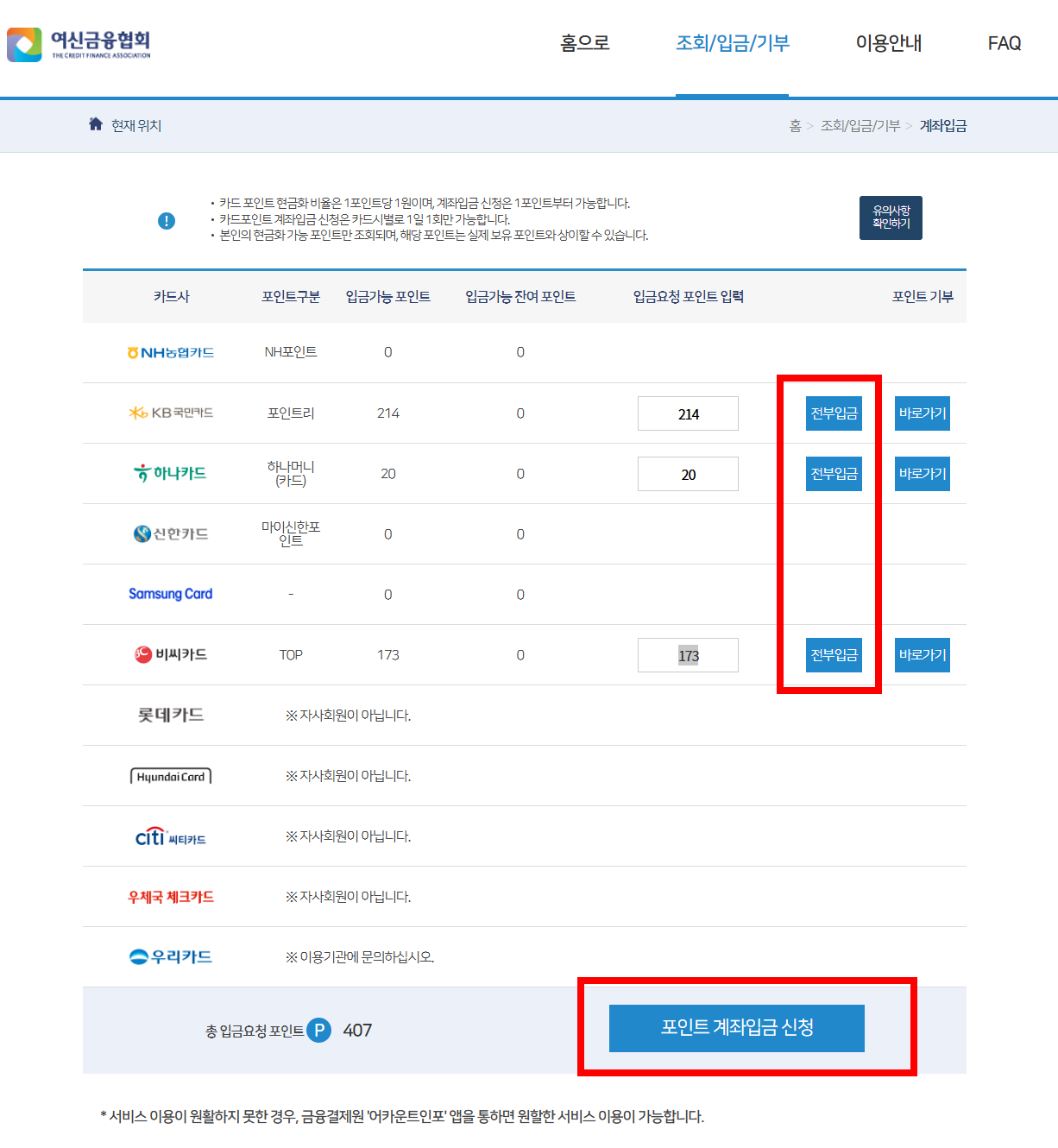Click the 입금가능 포인트 column header
The width and height of the screenshot is (1058, 1148).
pyautogui.click(x=388, y=297)
